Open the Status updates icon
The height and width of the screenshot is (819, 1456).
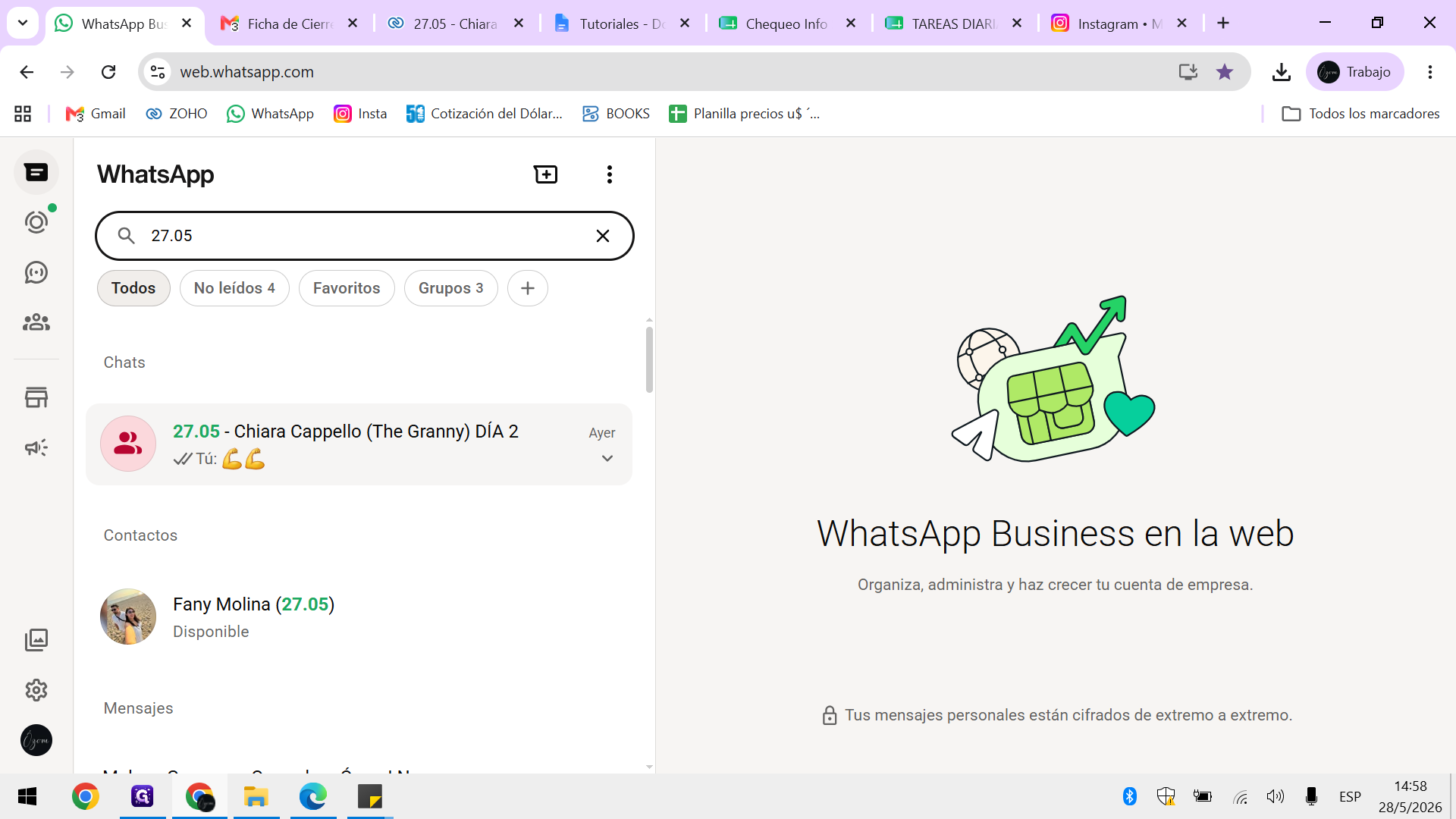[36, 222]
